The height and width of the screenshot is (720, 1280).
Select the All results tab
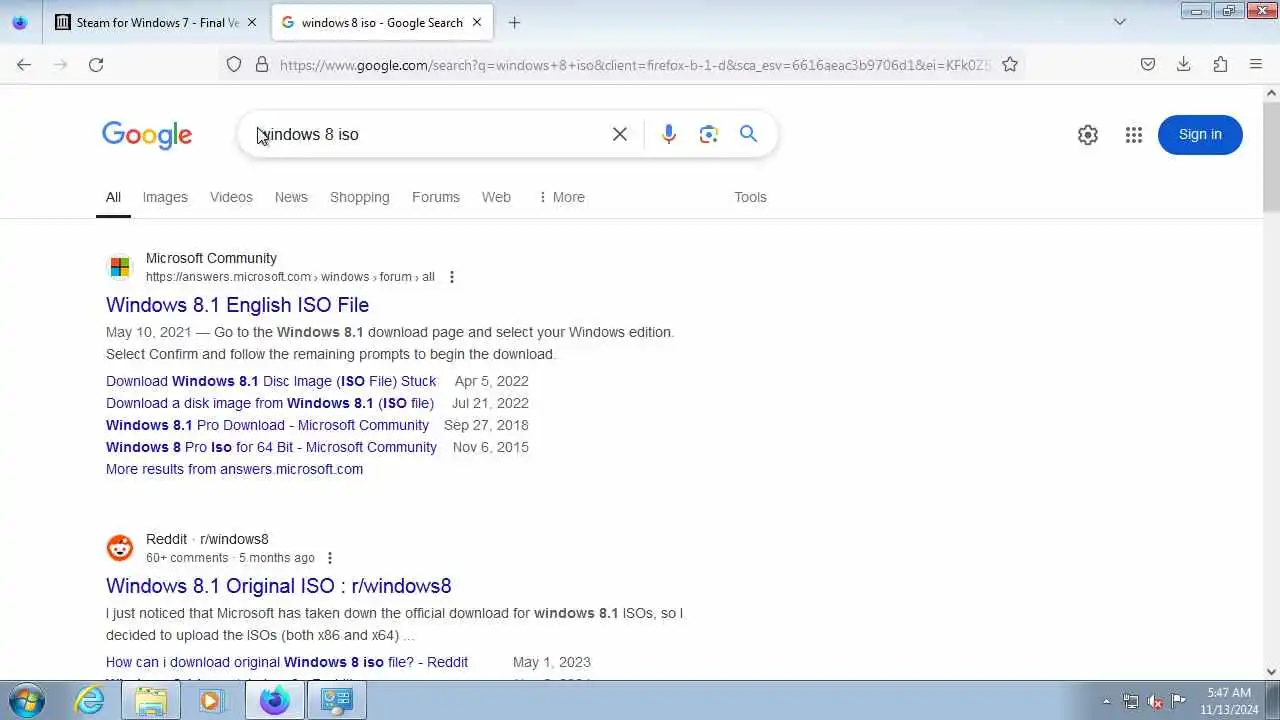tap(113, 197)
